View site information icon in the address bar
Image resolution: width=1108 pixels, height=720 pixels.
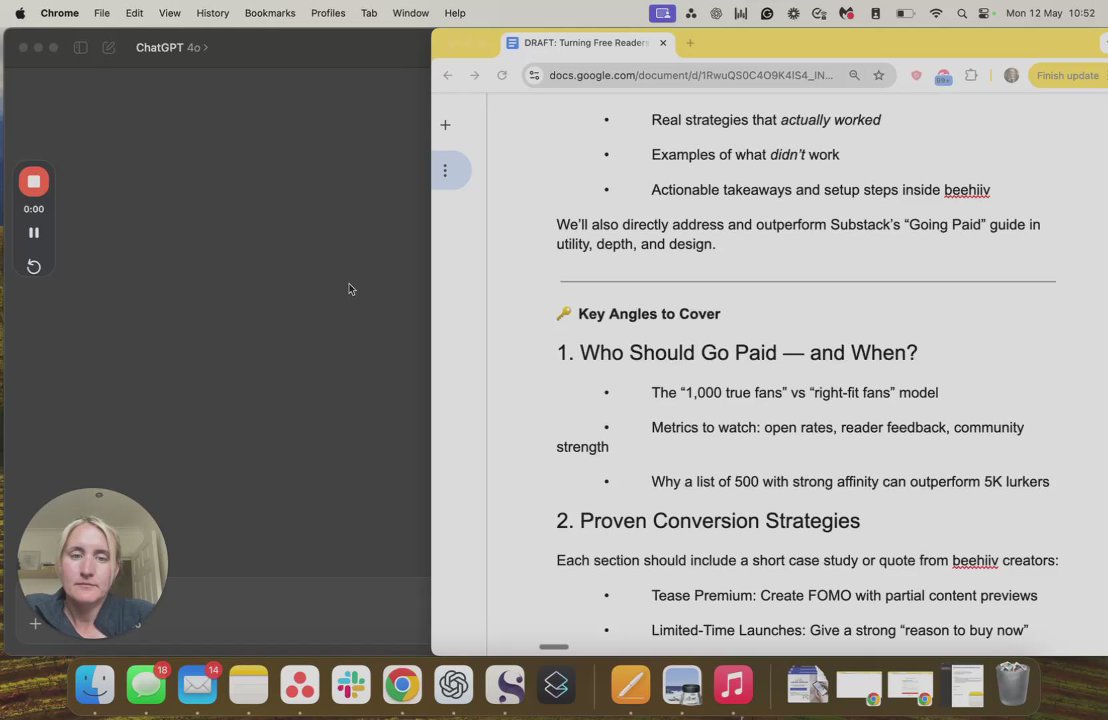[x=534, y=76]
